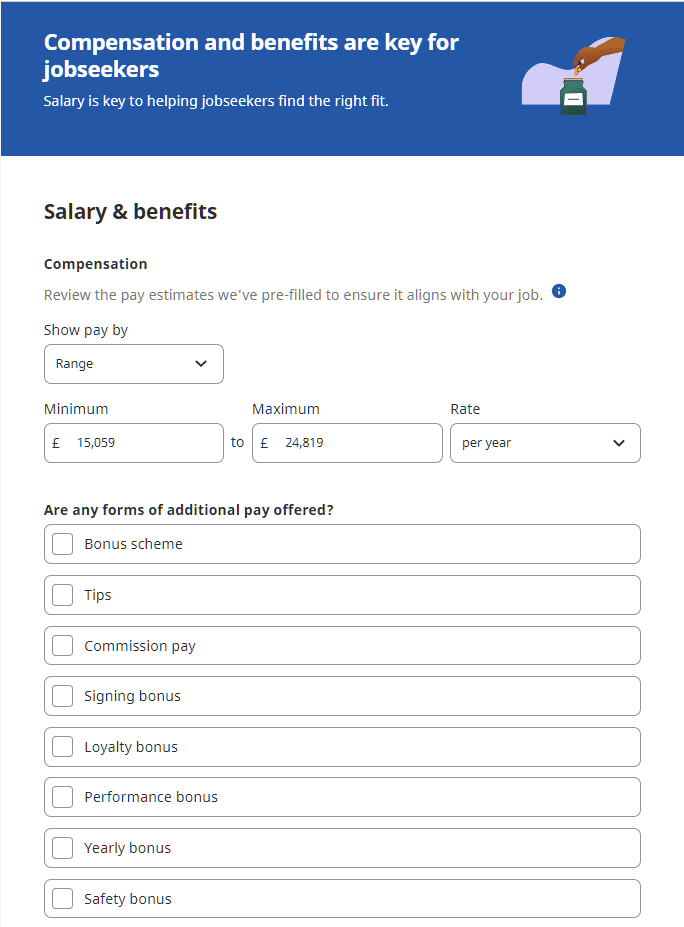Enable the Tips checkbox
The width and height of the screenshot is (684, 927).
(x=63, y=595)
